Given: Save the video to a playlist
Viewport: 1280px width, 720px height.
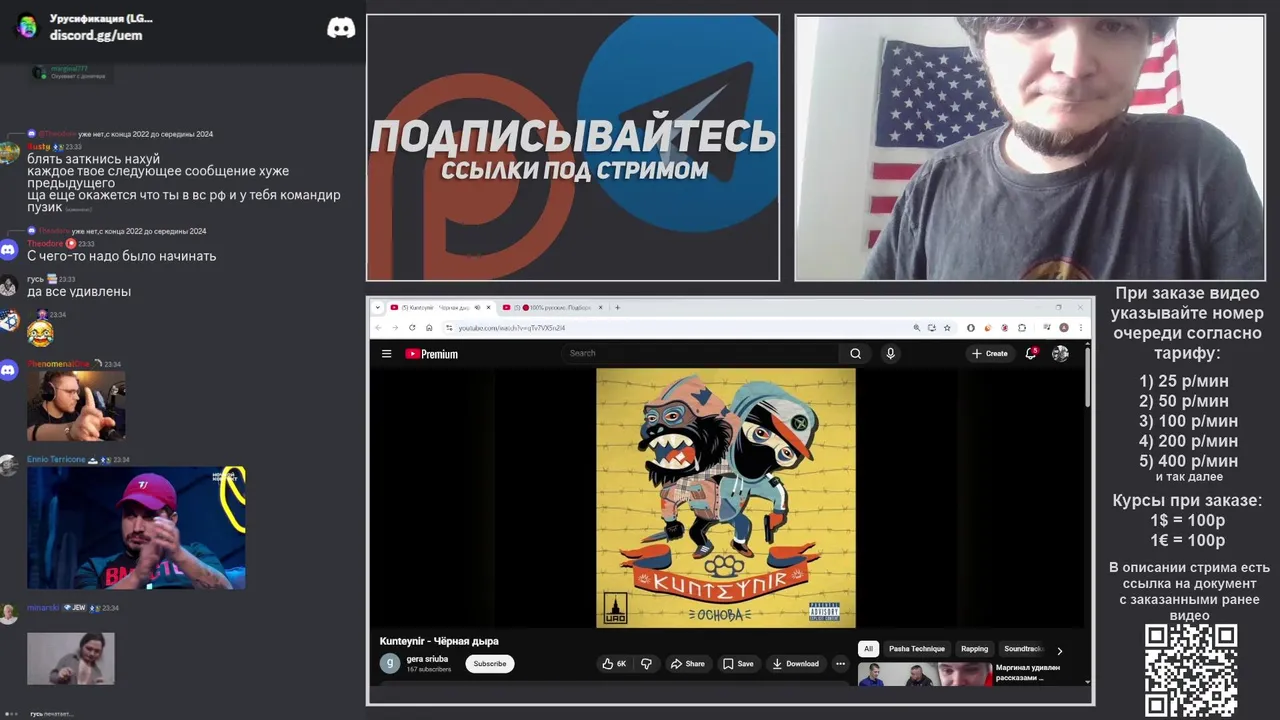Looking at the screenshot, I should click(738, 664).
